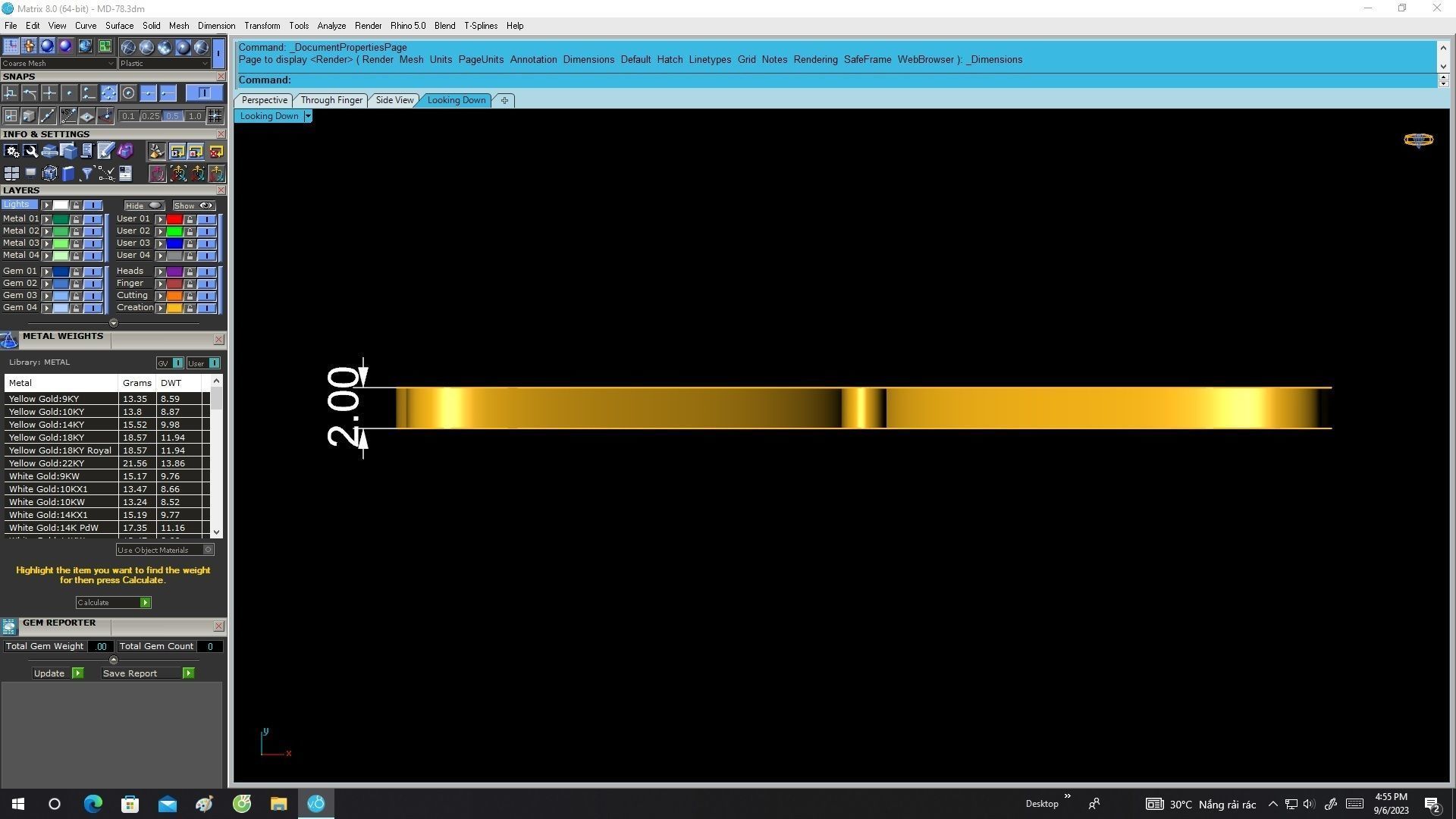1456x819 pixels.
Task: Click the filter funnel icon
Action: pos(86,174)
